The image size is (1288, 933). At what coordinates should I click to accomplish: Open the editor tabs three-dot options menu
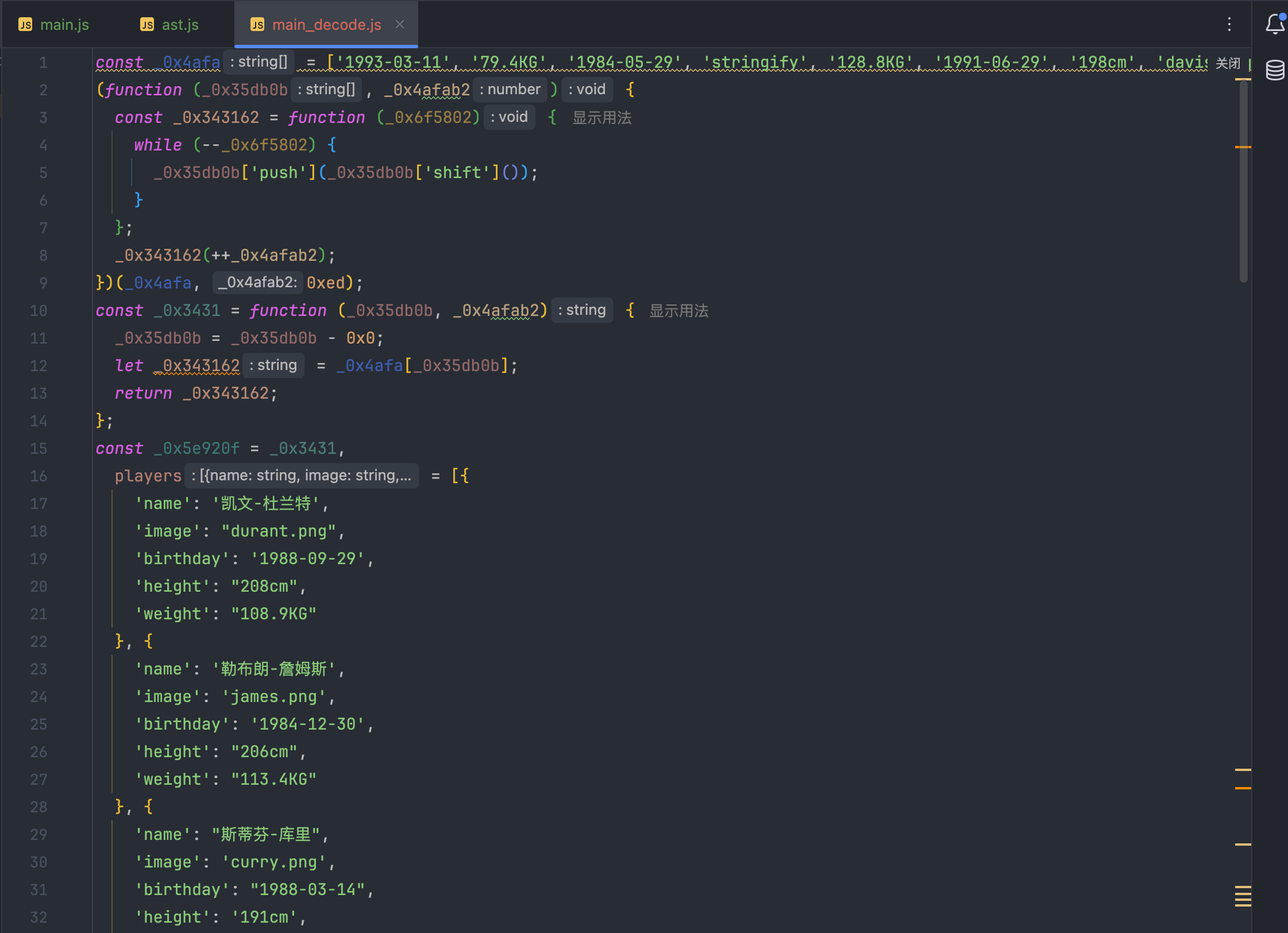pyautogui.click(x=1229, y=24)
